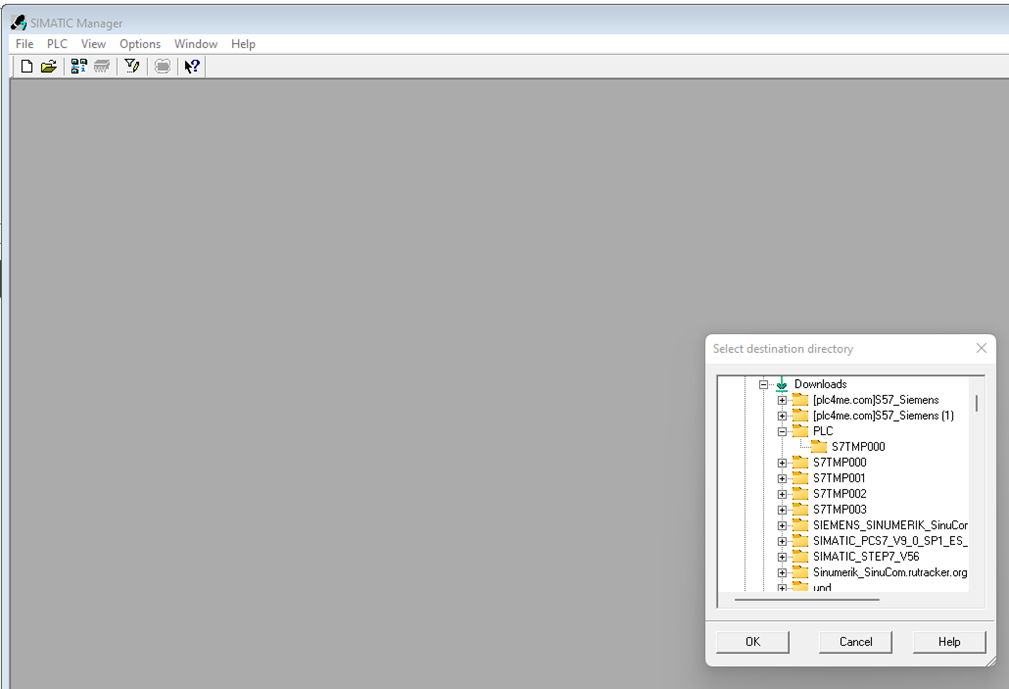
Task: Open the View menu
Action: click(93, 44)
